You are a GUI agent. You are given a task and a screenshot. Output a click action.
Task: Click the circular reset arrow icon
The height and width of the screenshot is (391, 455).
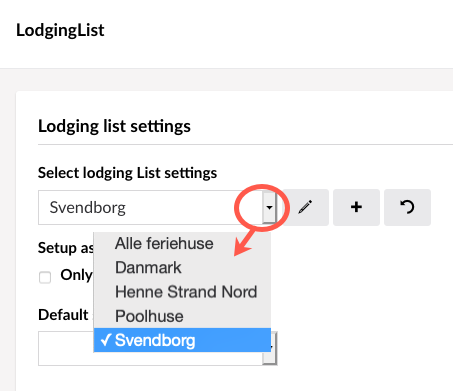[407, 207]
